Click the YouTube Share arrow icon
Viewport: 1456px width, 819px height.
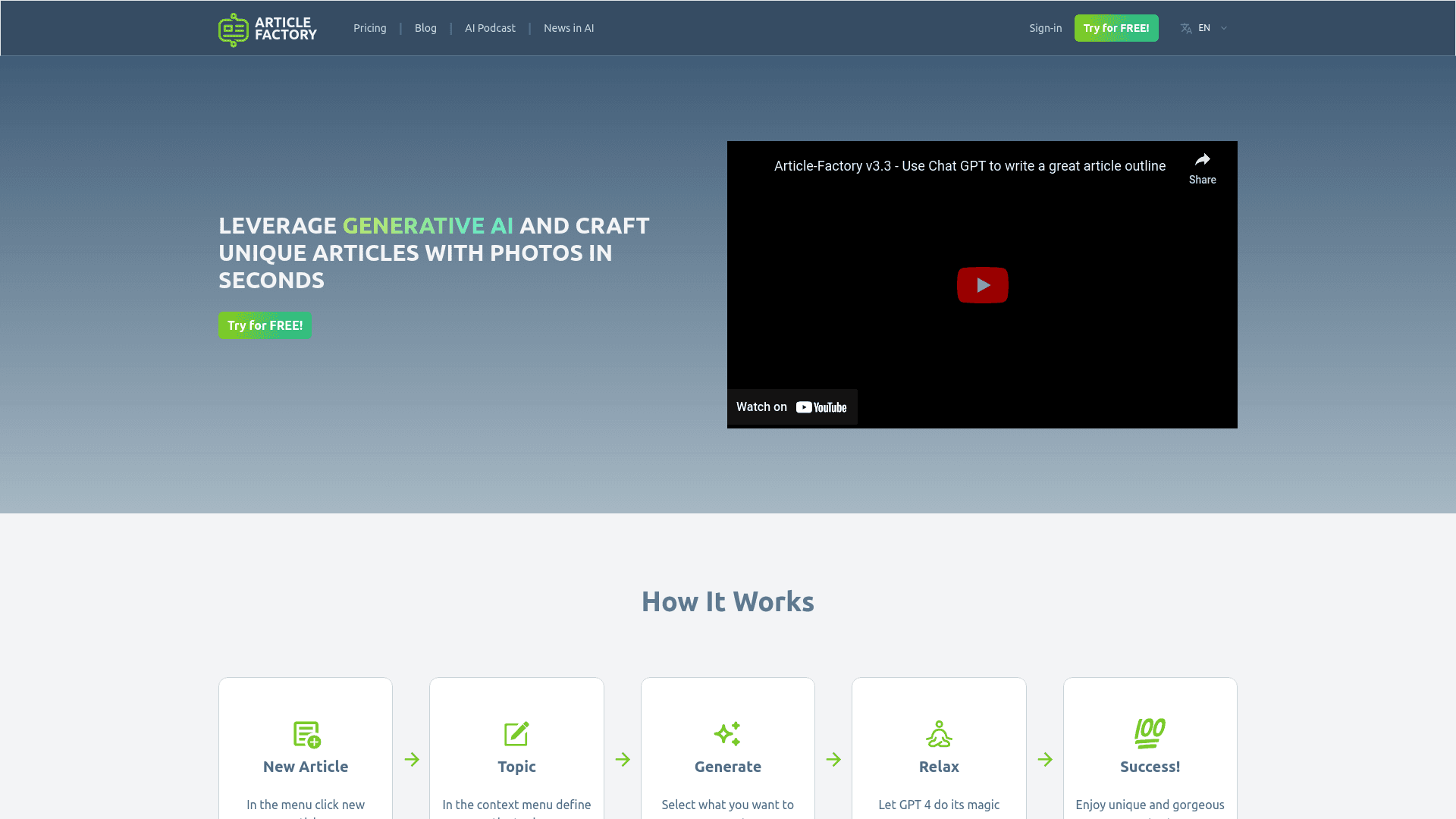point(1202,160)
